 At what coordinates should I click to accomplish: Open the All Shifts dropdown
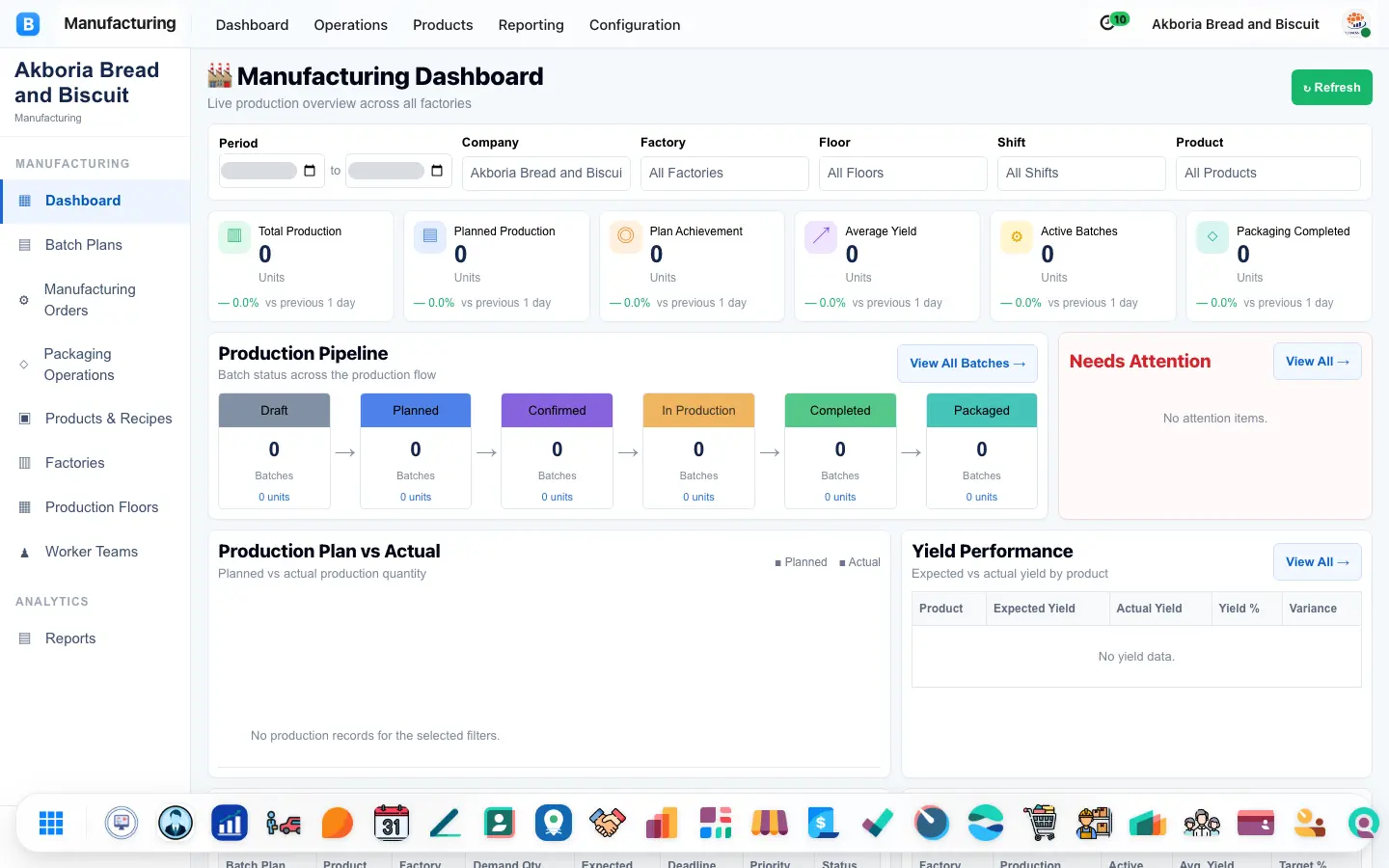1081,174
